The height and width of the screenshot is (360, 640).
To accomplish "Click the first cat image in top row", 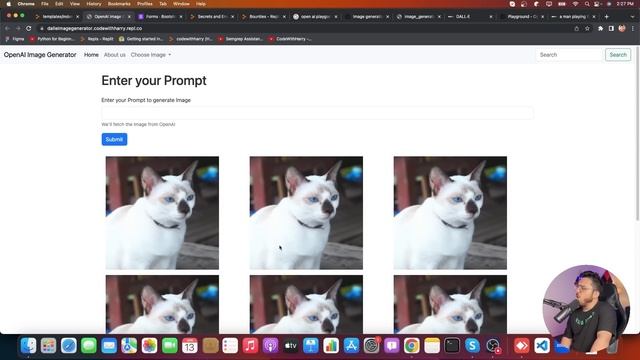I will (x=162, y=213).
